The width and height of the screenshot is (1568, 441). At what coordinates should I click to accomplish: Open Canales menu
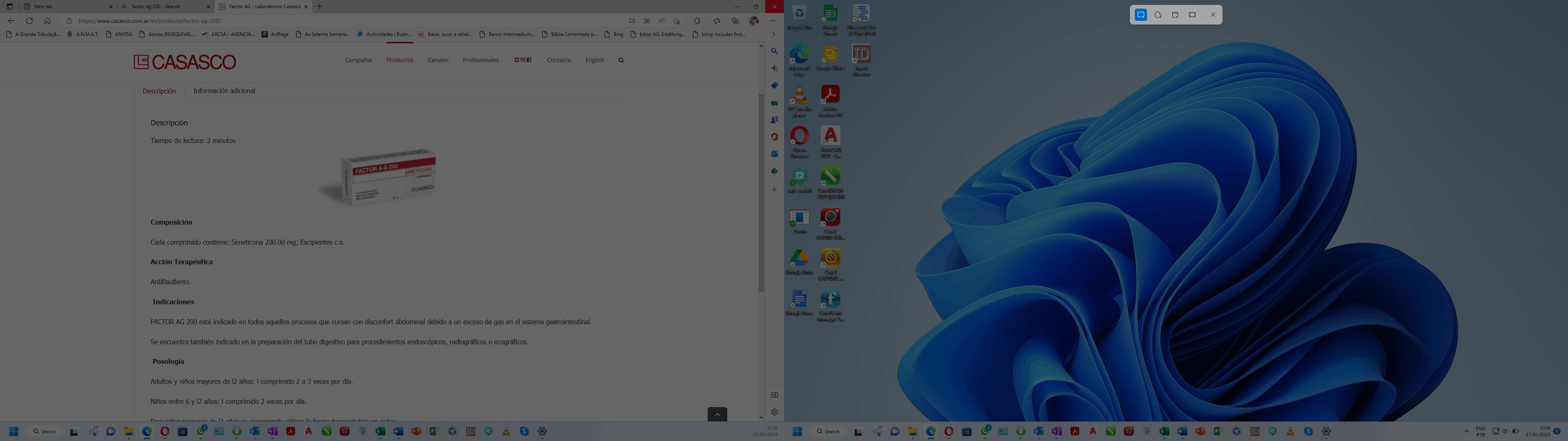coord(438,60)
